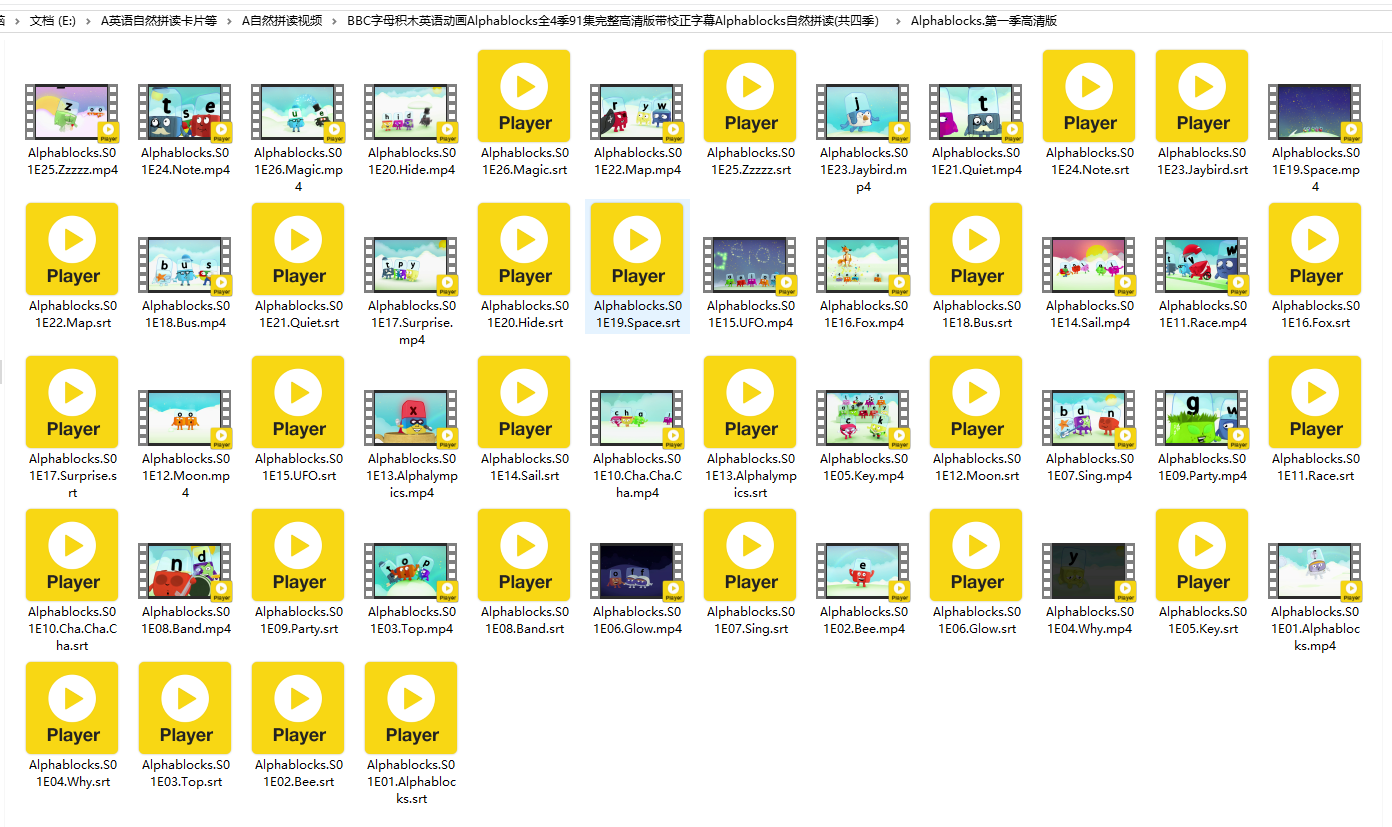Select Alphablocks.S01E04.Why.mp4 video file
The height and width of the screenshot is (827, 1392).
pos(1089,570)
